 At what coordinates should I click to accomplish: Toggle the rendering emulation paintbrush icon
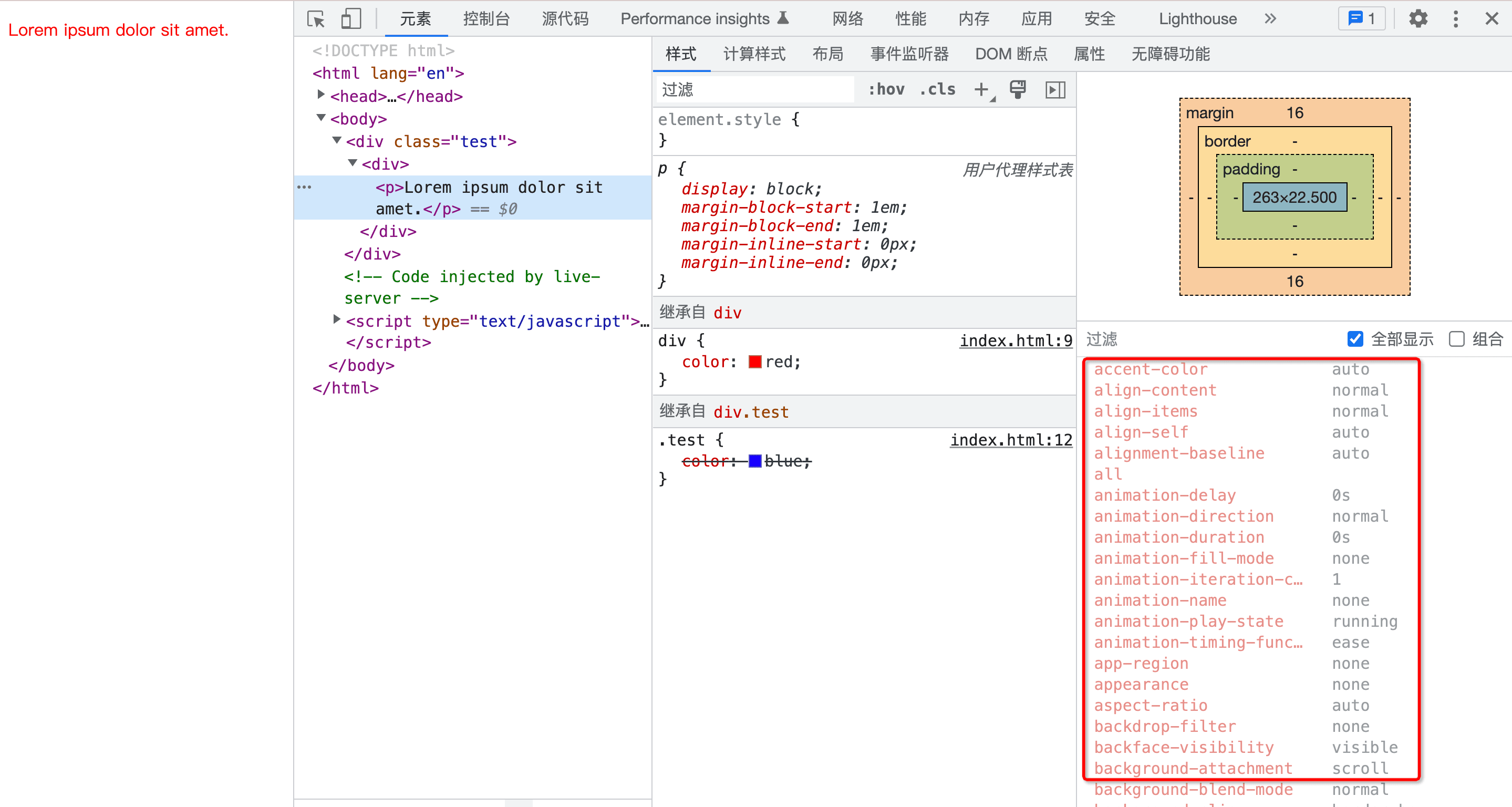(1017, 90)
